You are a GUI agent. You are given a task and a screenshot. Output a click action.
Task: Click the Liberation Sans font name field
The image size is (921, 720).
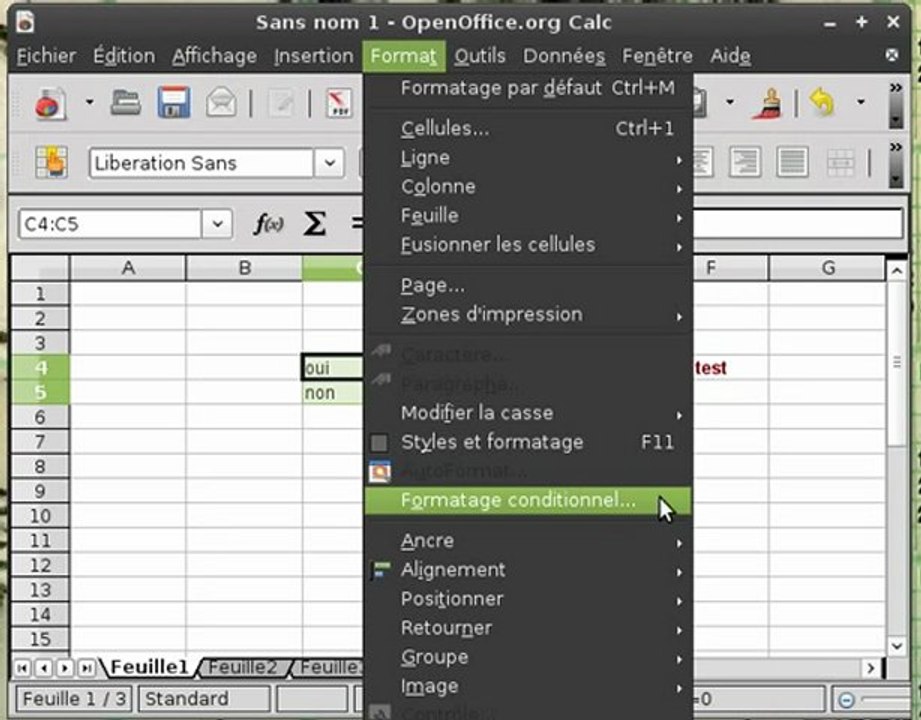pos(201,163)
